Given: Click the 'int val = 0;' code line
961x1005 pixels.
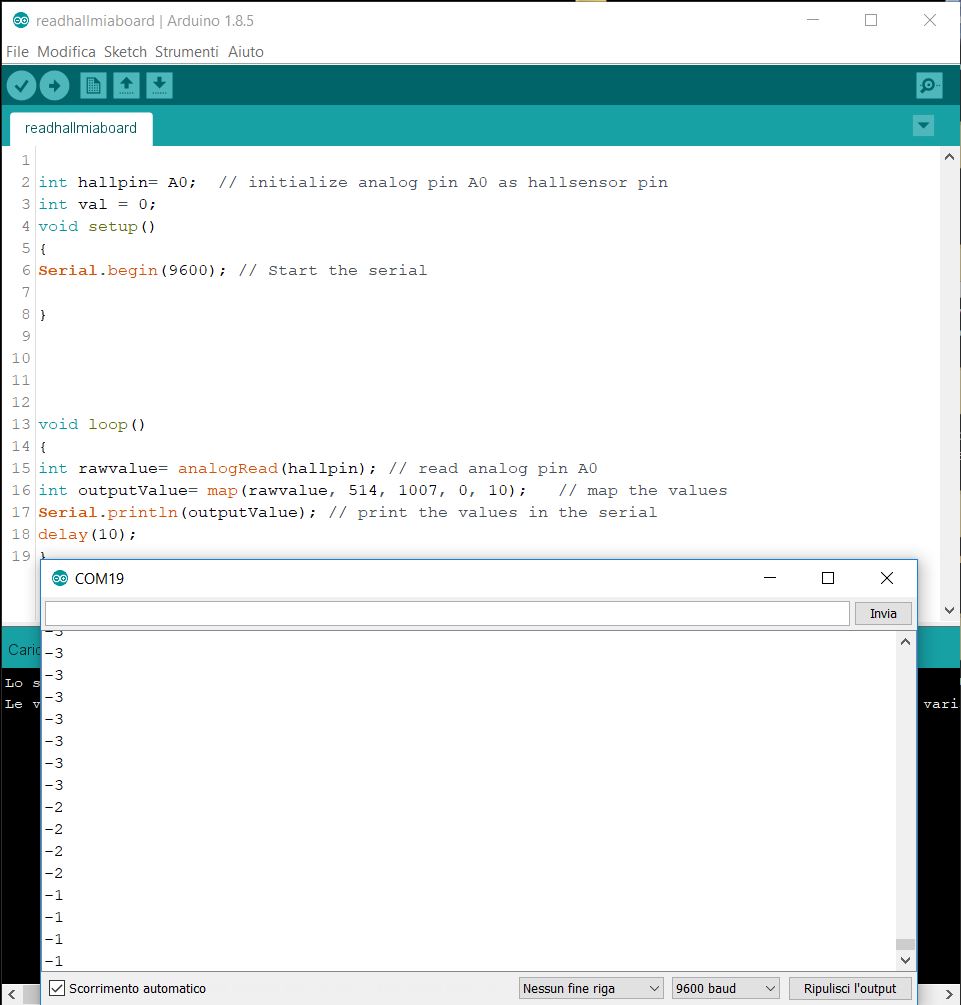Looking at the screenshot, I should tap(97, 204).
